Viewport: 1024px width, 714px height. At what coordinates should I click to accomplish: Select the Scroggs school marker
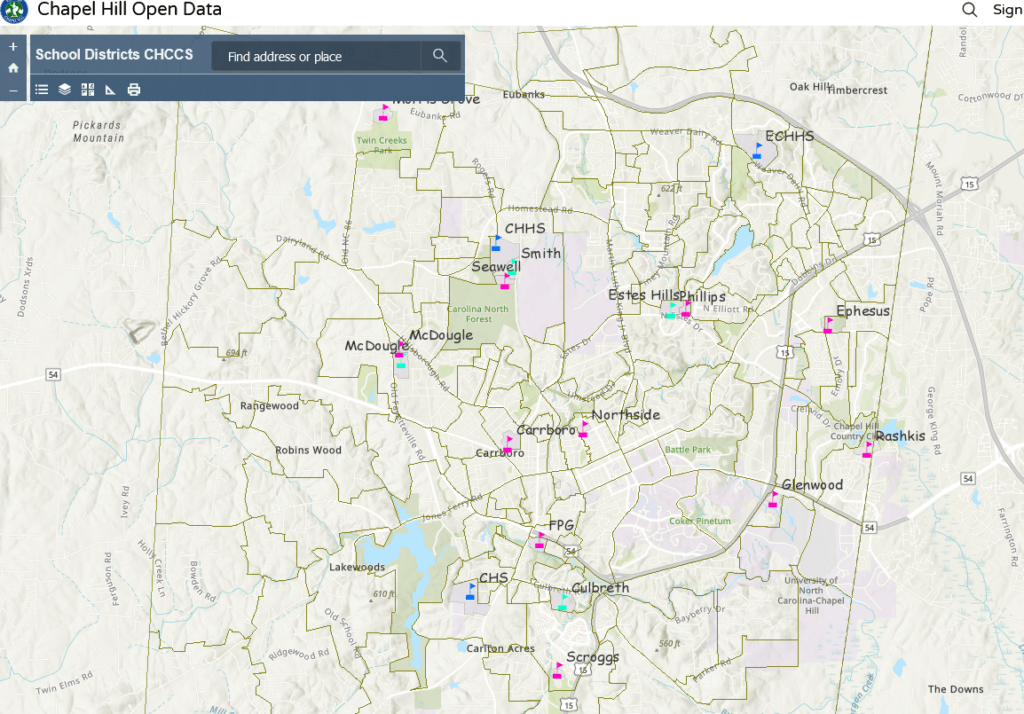(556, 670)
